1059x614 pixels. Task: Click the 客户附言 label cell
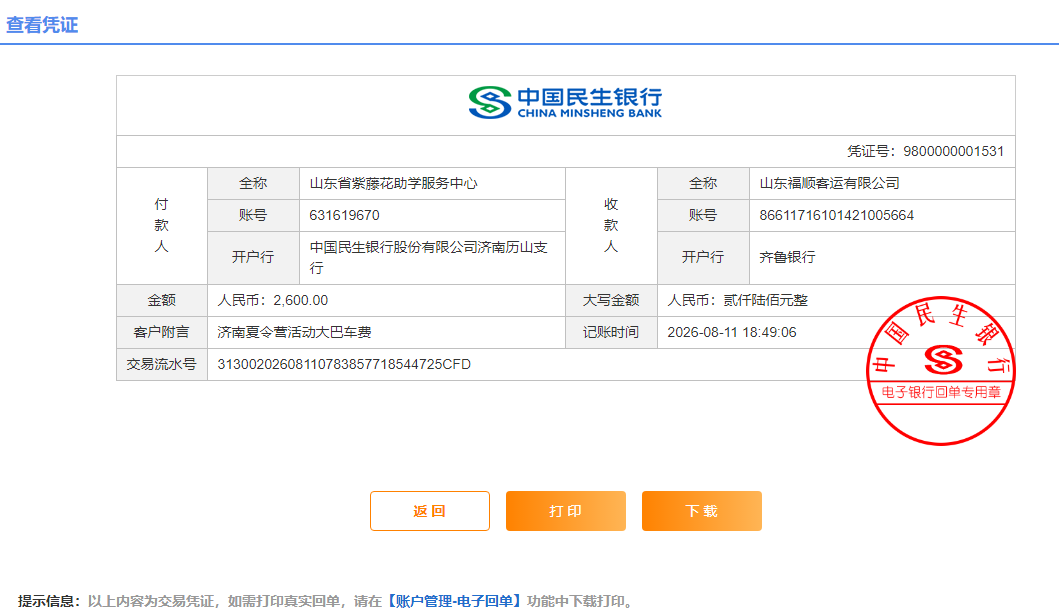tap(161, 332)
